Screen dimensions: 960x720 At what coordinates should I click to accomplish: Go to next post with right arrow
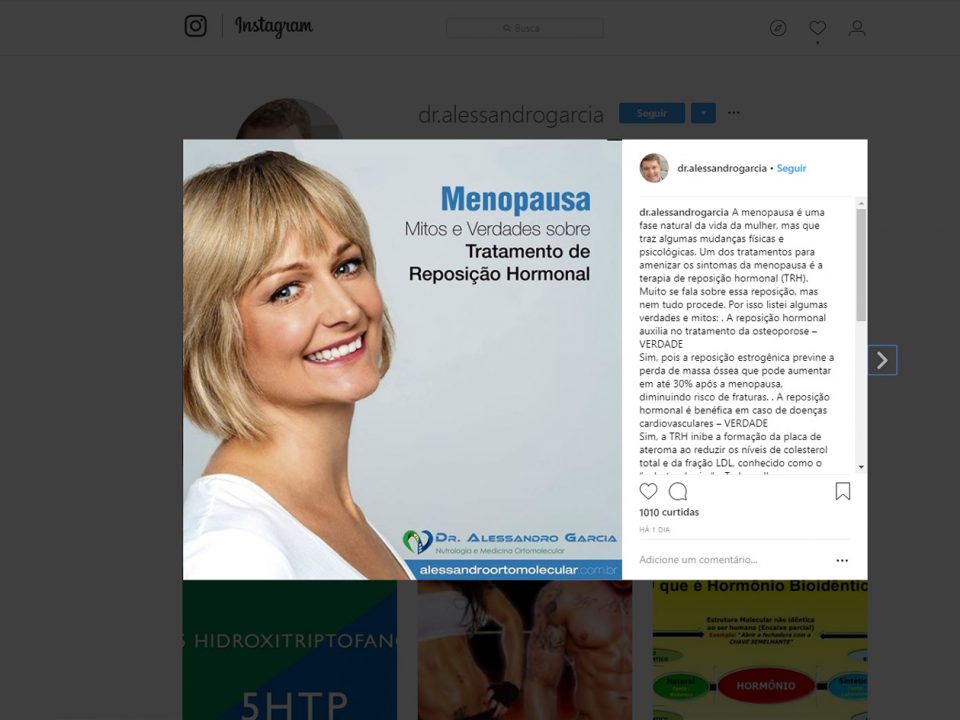882,360
